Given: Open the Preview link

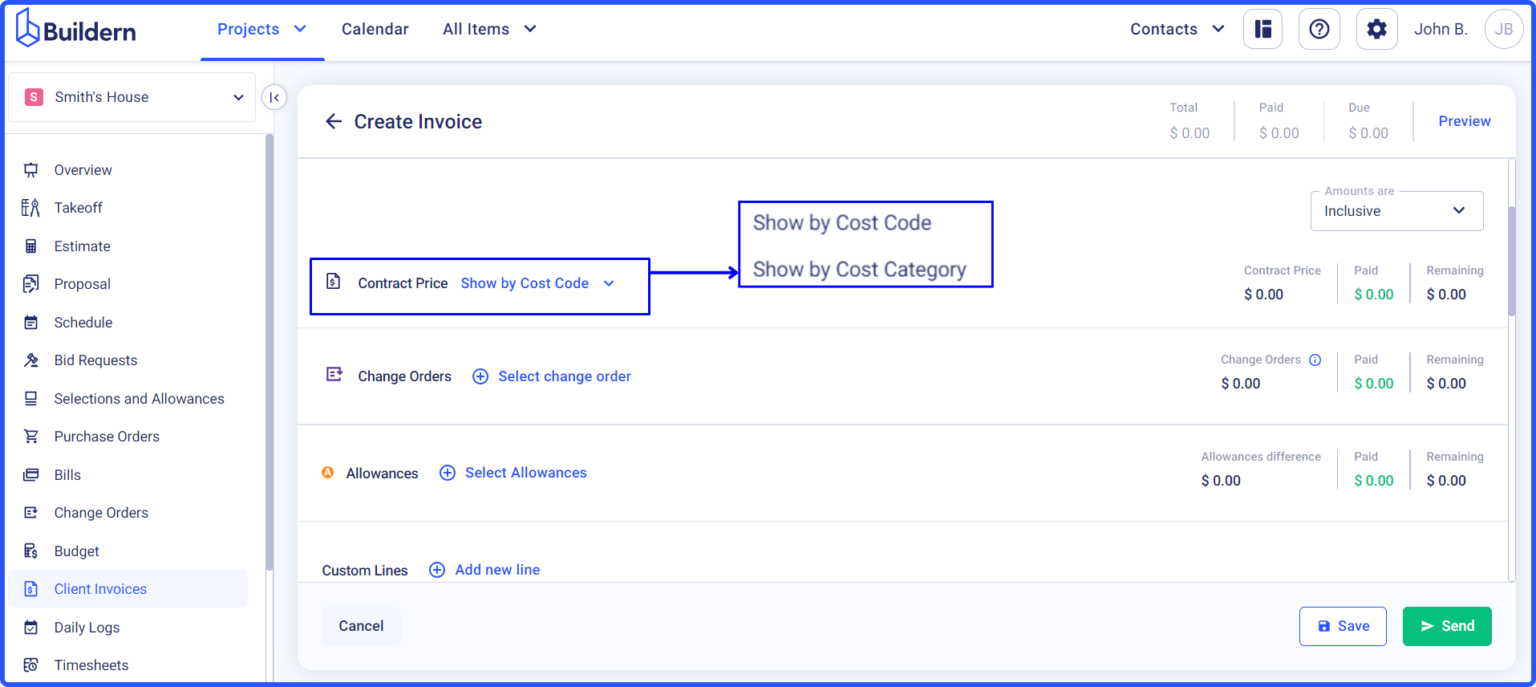Looking at the screenshot, I should pyautogui.click(x=1464, y=121).
